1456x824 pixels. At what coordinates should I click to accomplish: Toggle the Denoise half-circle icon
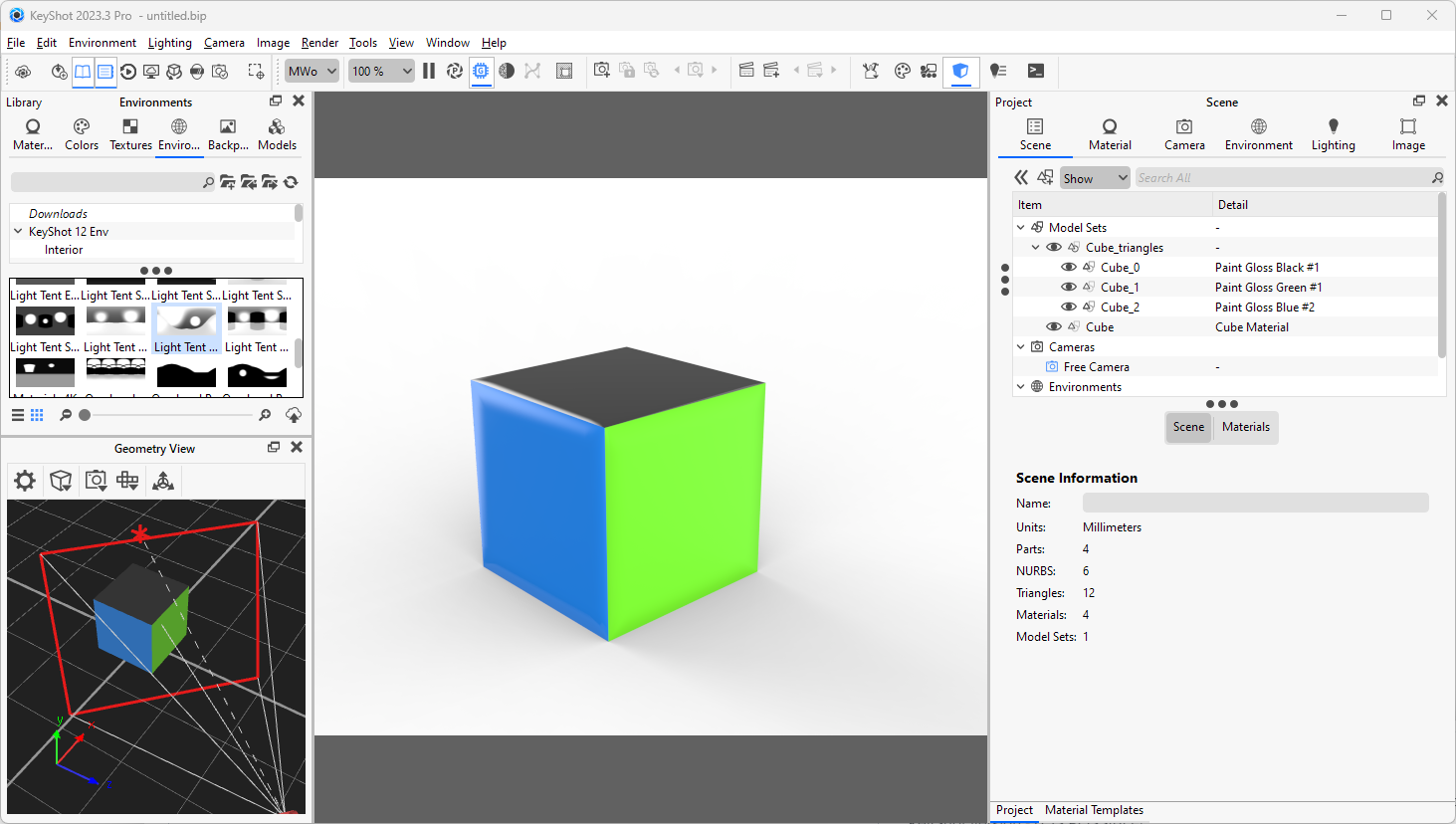507,71
